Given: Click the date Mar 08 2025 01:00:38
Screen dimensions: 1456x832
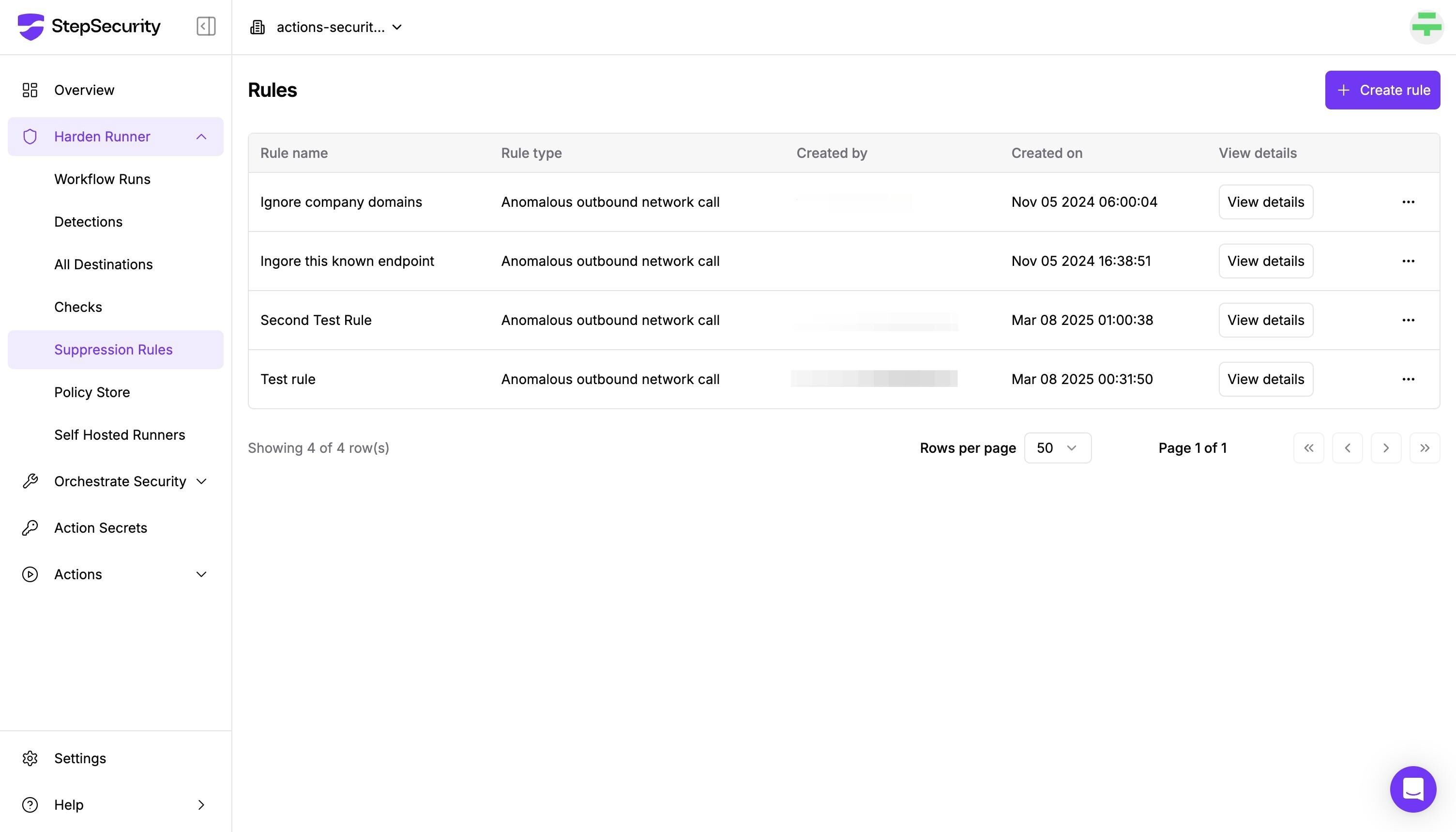Looking at the screenshot, I should point(1082,320).
